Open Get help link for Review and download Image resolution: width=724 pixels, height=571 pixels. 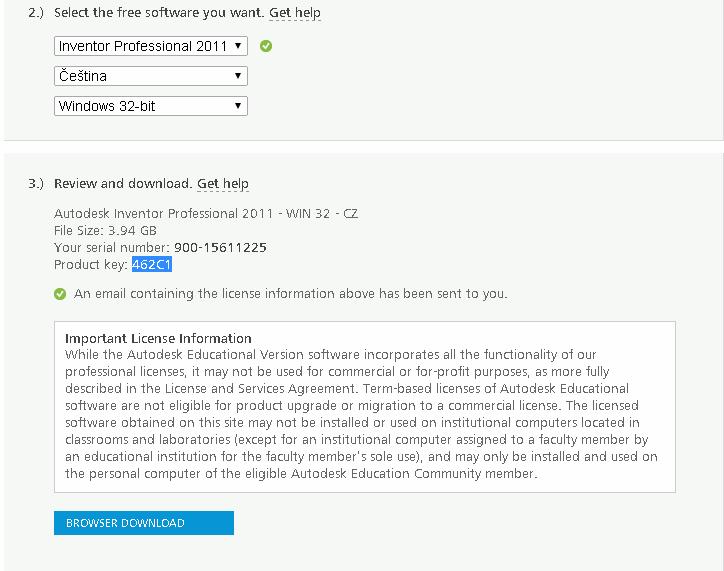[x=223, y=184]
